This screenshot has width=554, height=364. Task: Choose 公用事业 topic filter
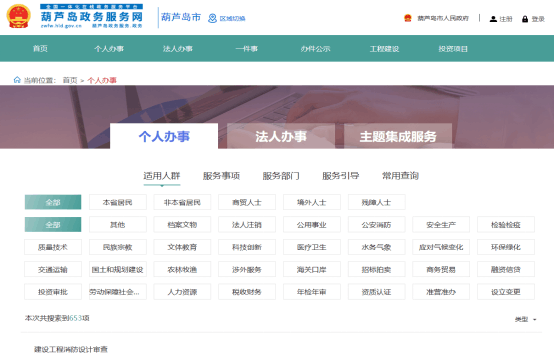point(312,224)
